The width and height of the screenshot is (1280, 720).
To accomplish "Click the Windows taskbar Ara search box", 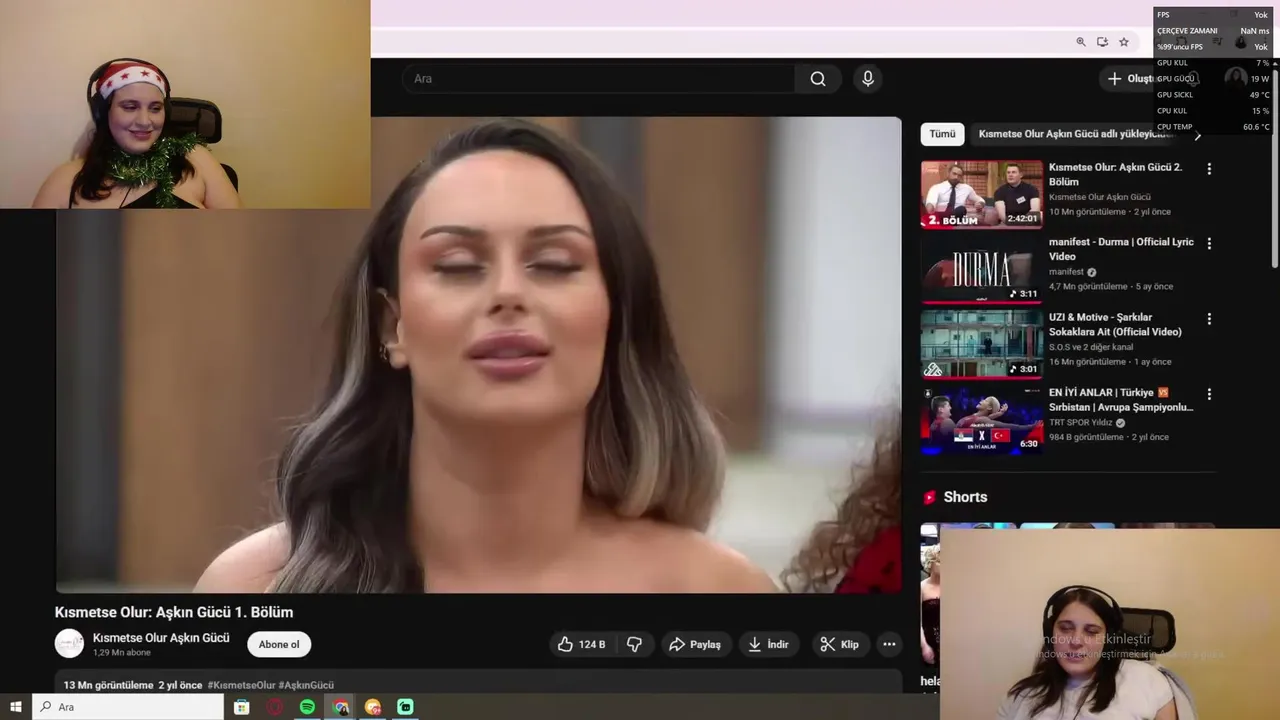I will click(128, 707).
